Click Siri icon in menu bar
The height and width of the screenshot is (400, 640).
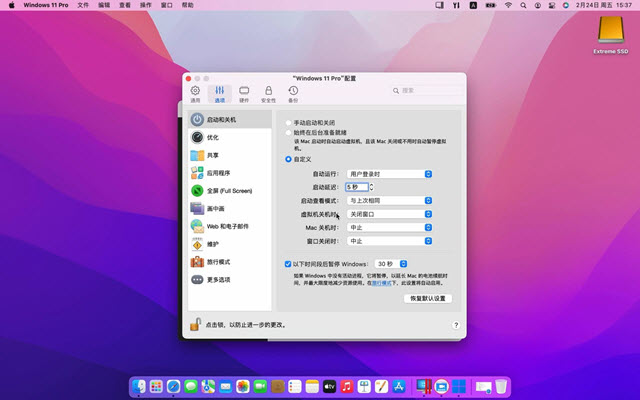(566, 5)
